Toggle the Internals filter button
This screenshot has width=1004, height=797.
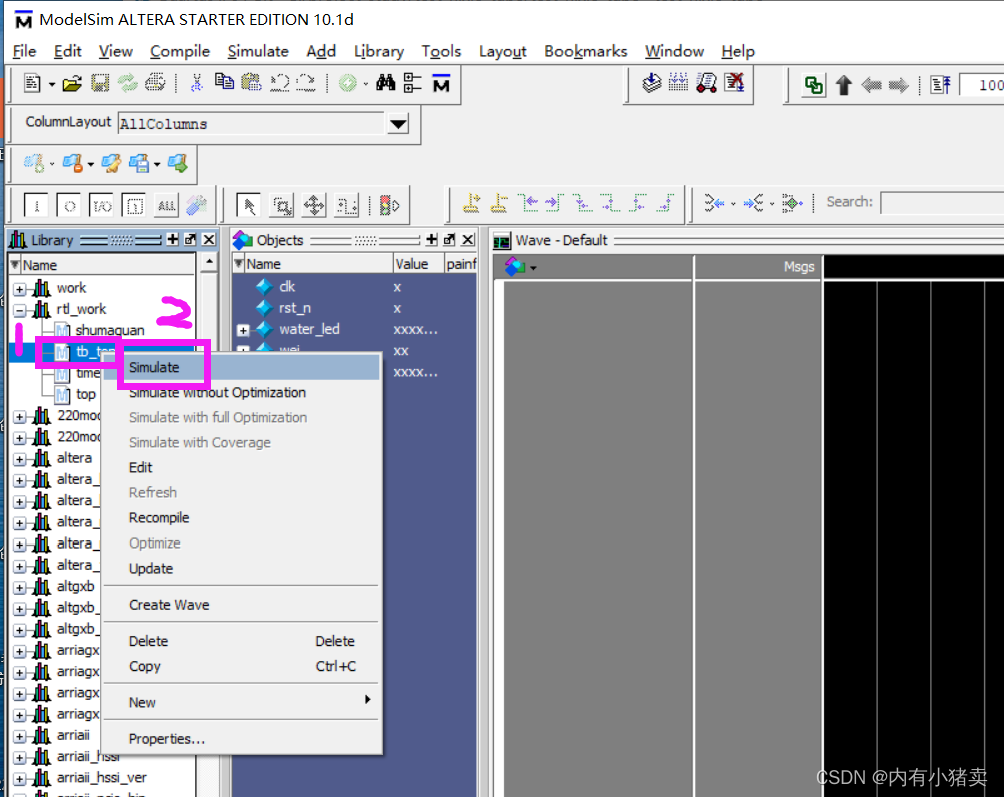point(134,206)
